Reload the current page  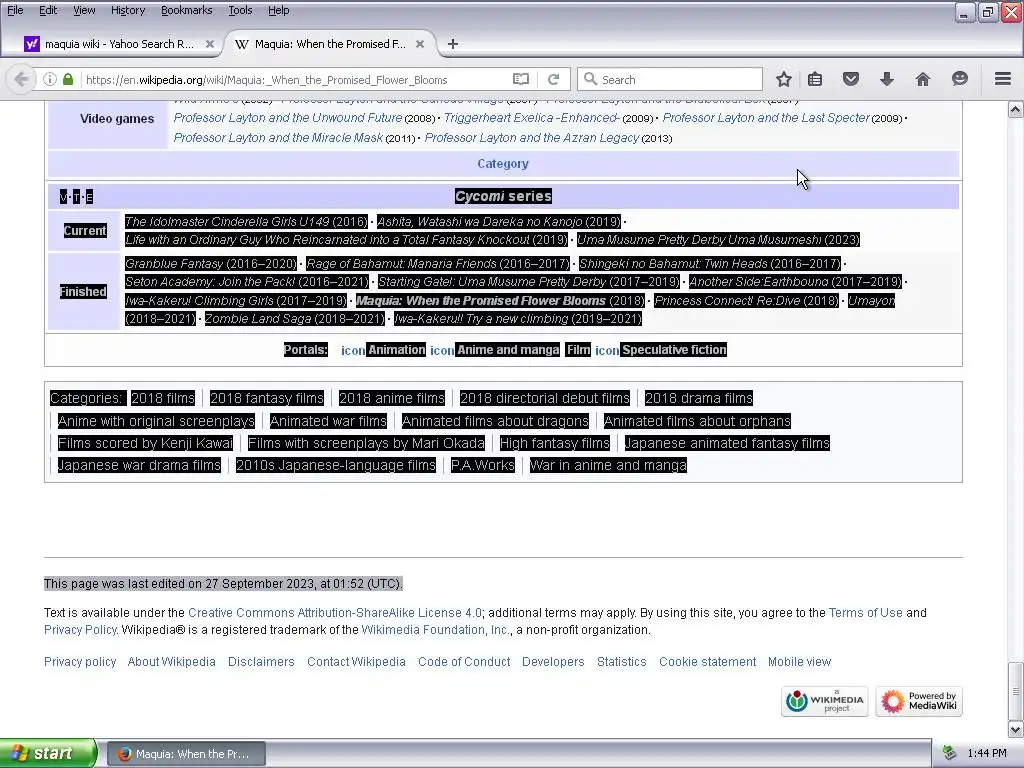pos(554,80)
